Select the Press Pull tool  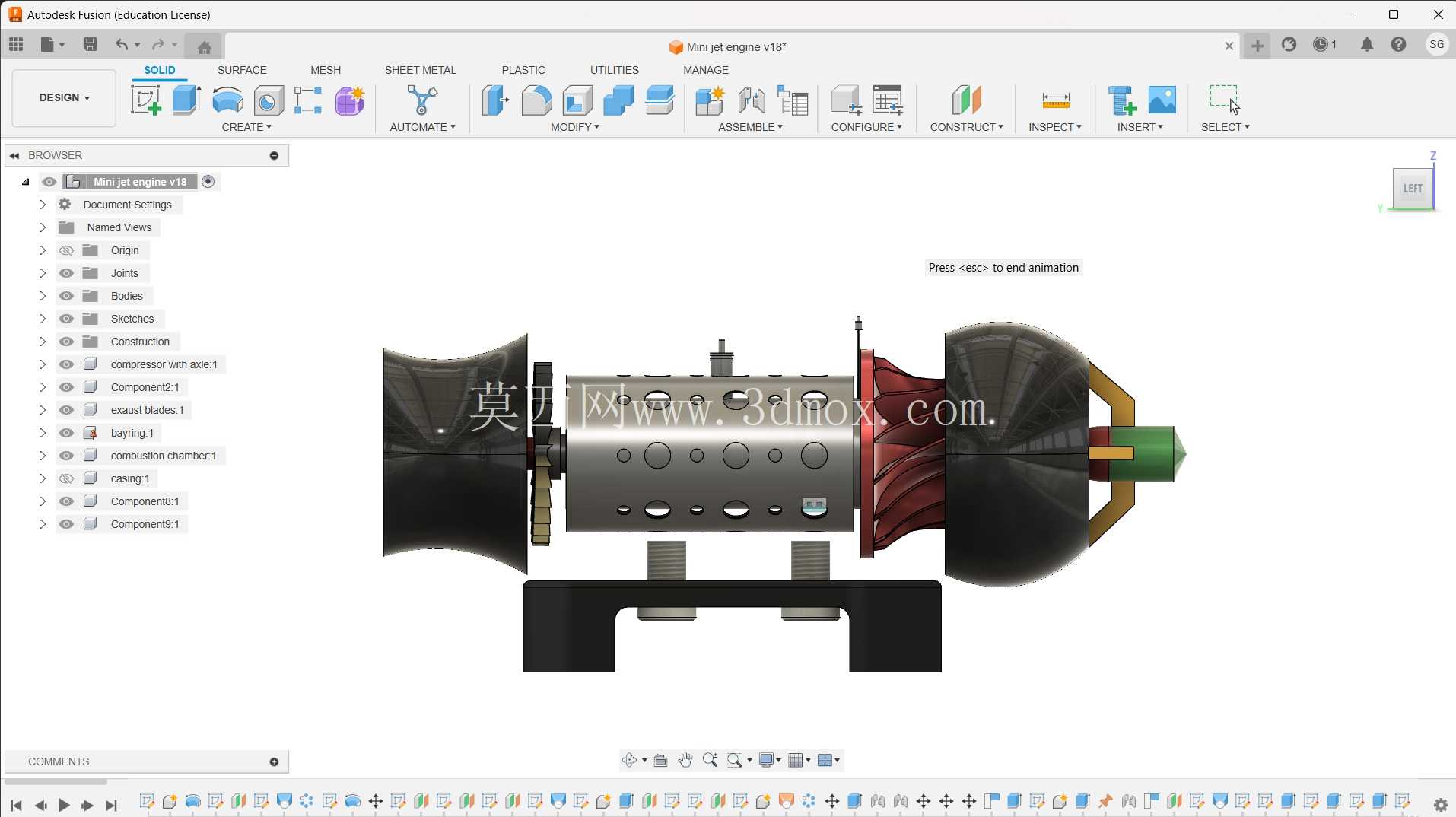click(495, 100)
